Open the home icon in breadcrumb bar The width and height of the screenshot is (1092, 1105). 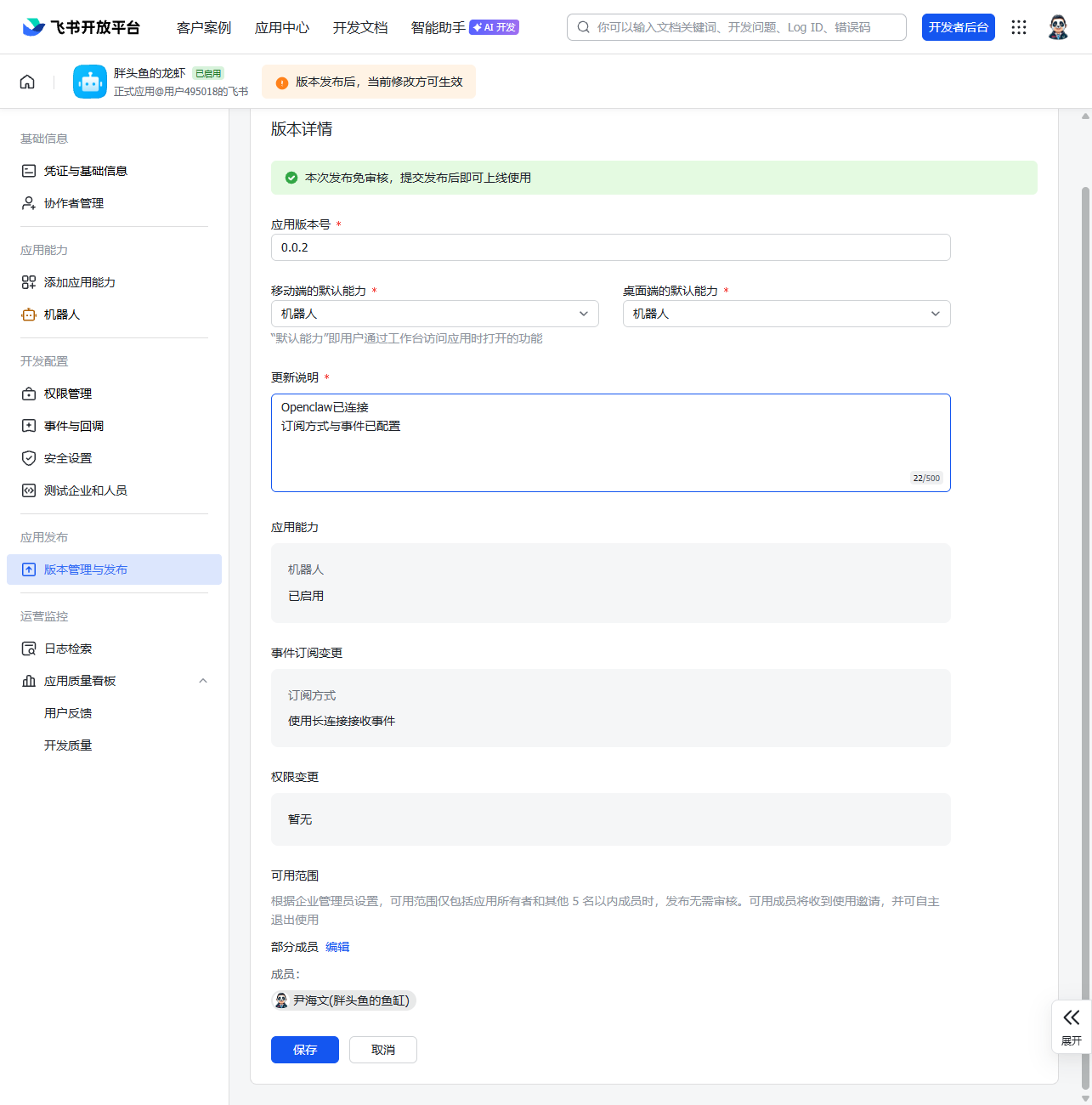(27, 82)
